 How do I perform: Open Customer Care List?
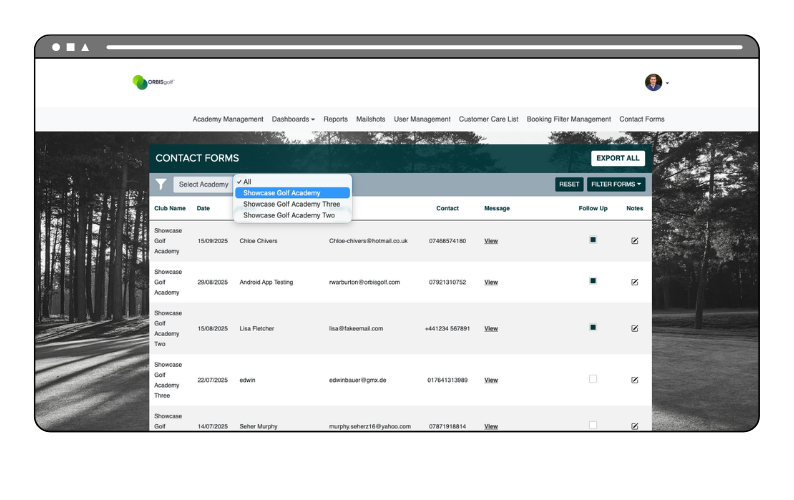click(488, 119)
